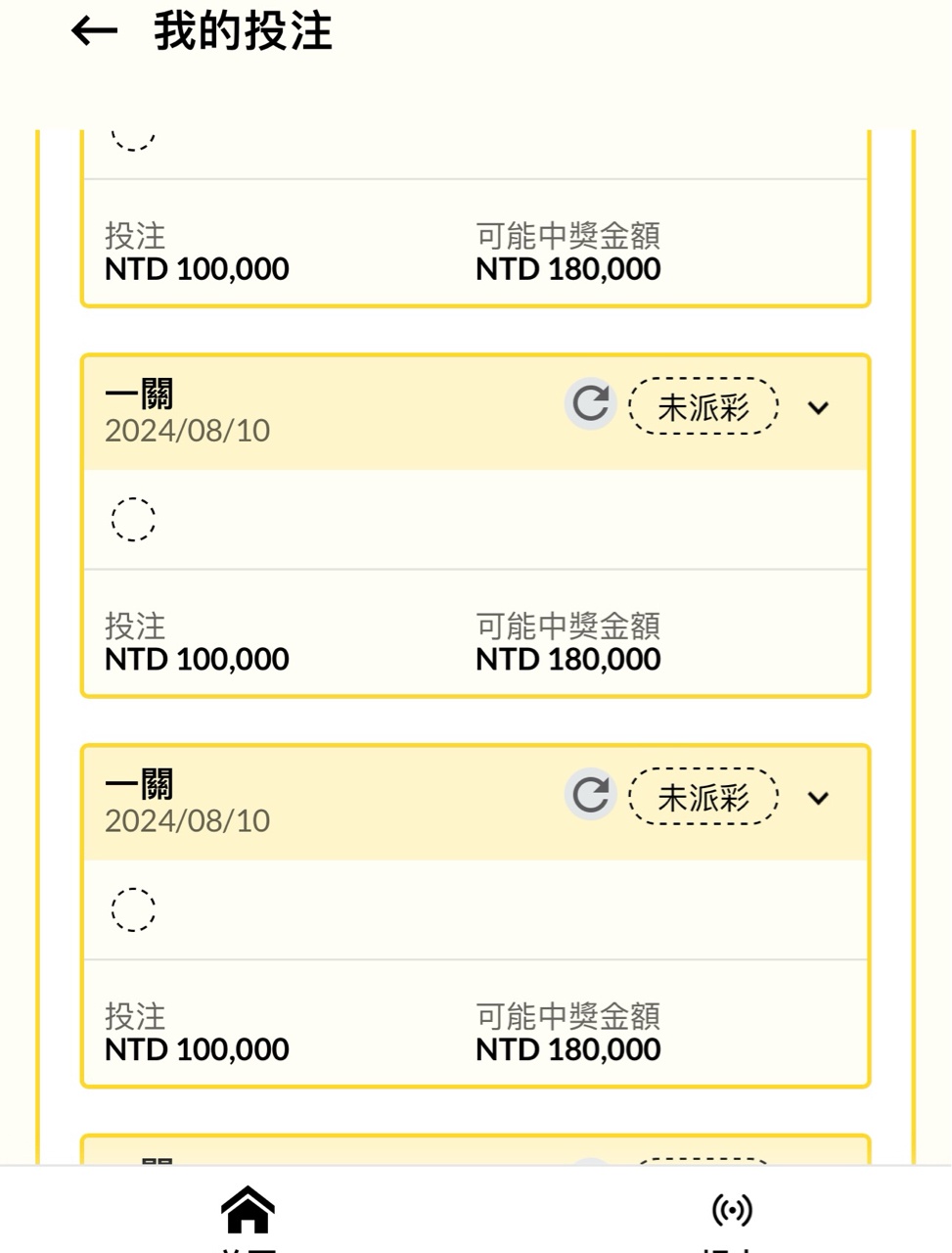Click 2024/08/10 date on first full card
The height and width of the screenshot is (1253, 952).
(187, 431)
